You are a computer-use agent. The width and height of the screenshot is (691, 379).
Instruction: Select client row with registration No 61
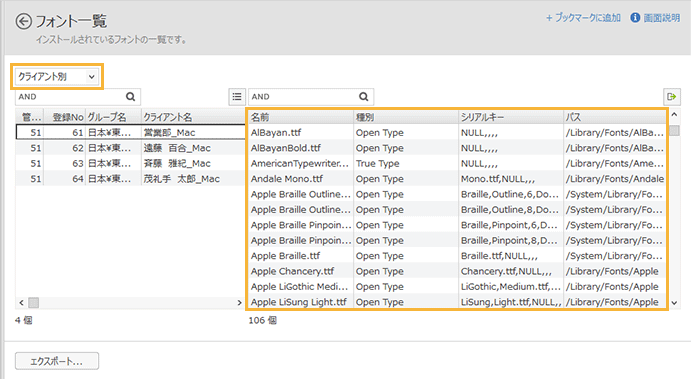[x=130, y=132]
